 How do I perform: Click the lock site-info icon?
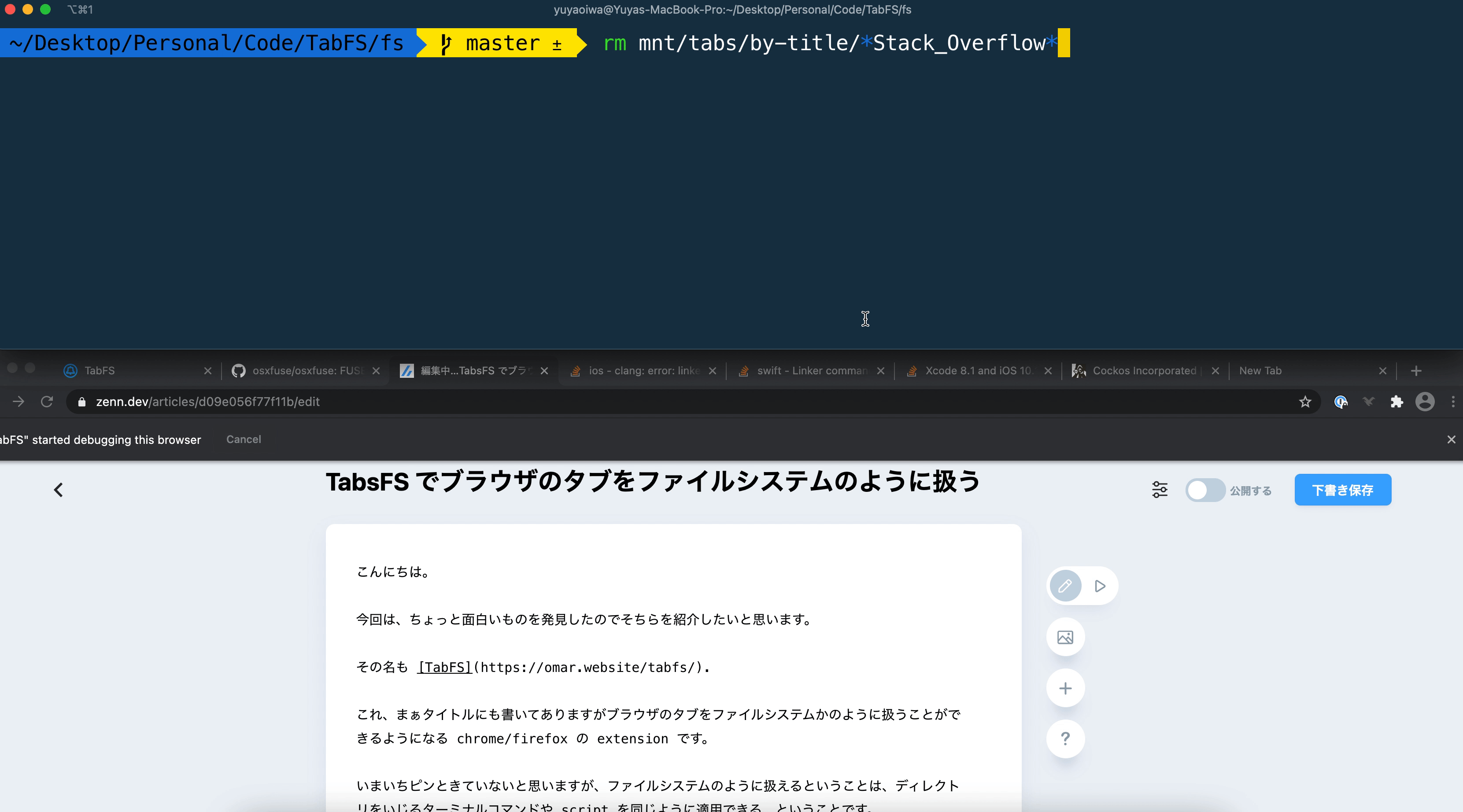(82, 402)
